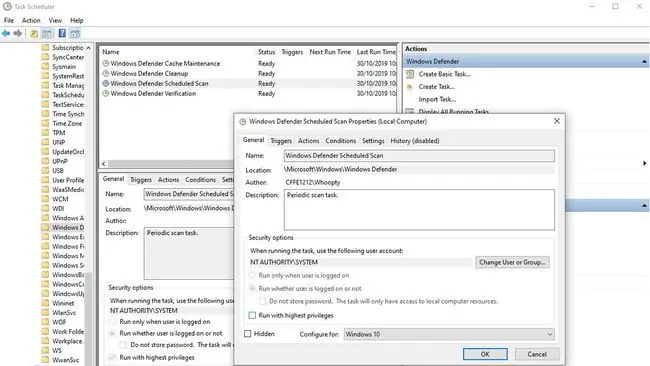The width and height of the screenshot is (650, 366).
Task: Click the Subscription folder icon in tree
Action: (45, 48)
